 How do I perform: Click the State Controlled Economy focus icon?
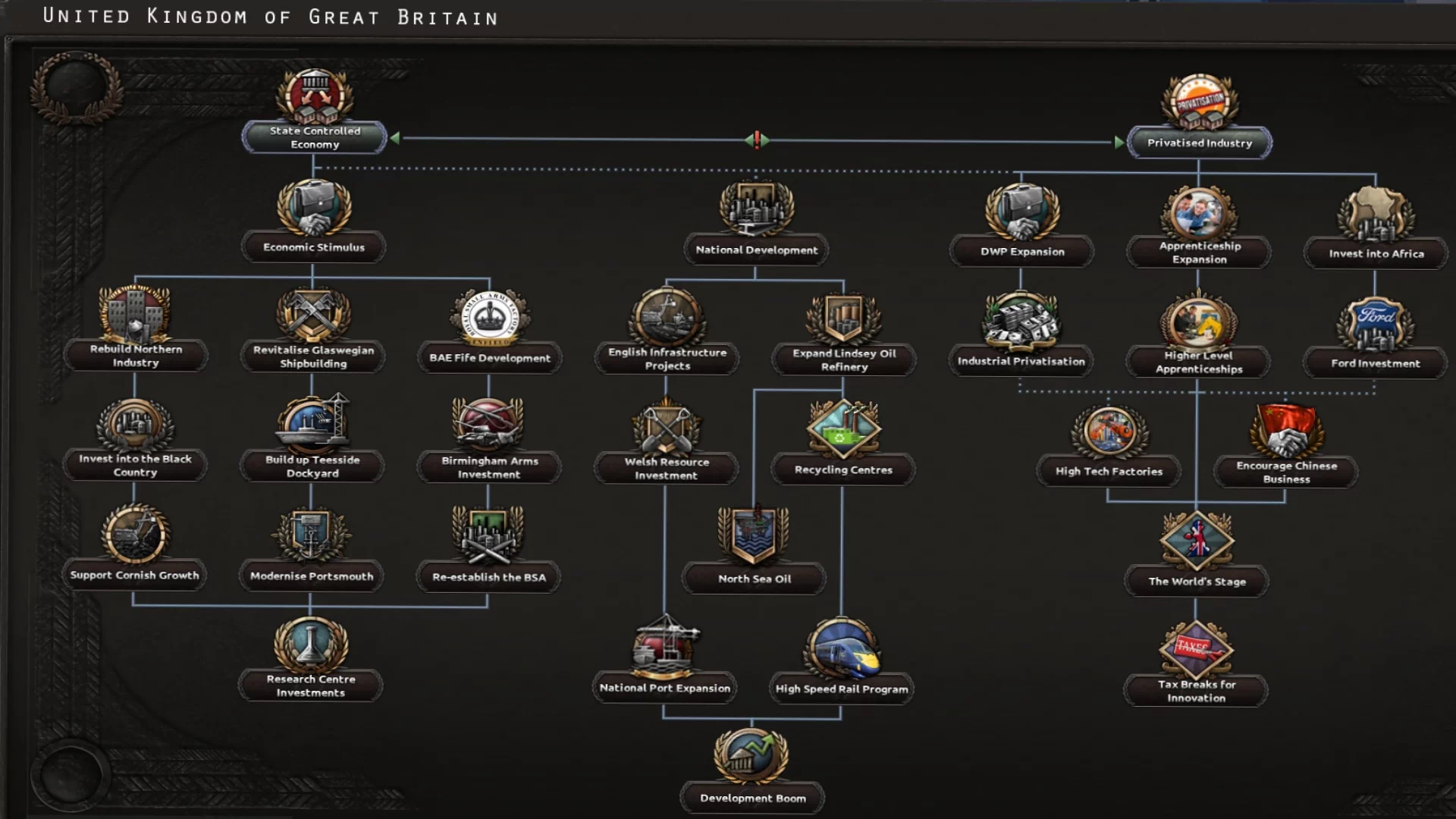pos(314,96)
